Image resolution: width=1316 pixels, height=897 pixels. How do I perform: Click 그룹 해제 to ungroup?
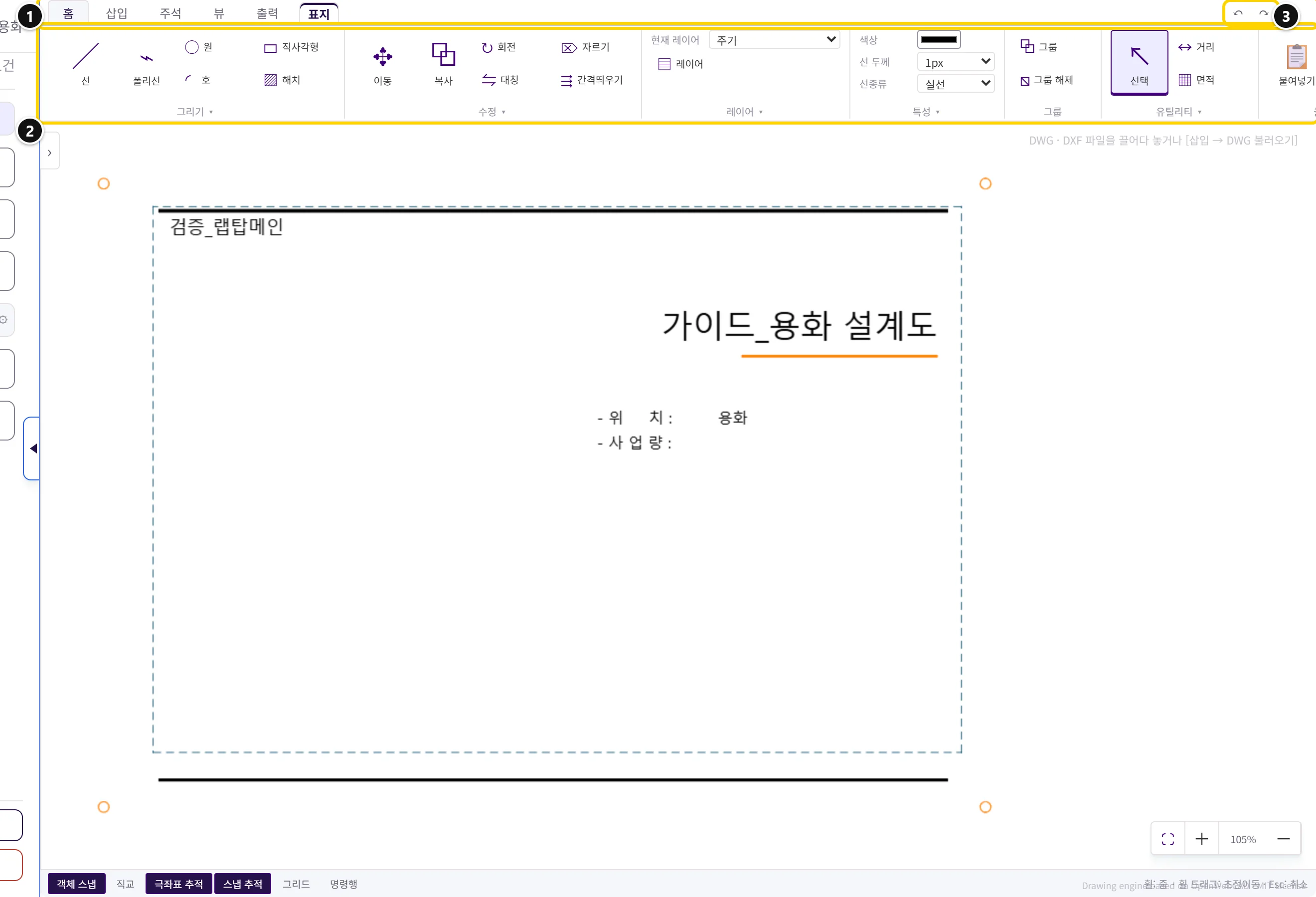point(1046,80)
